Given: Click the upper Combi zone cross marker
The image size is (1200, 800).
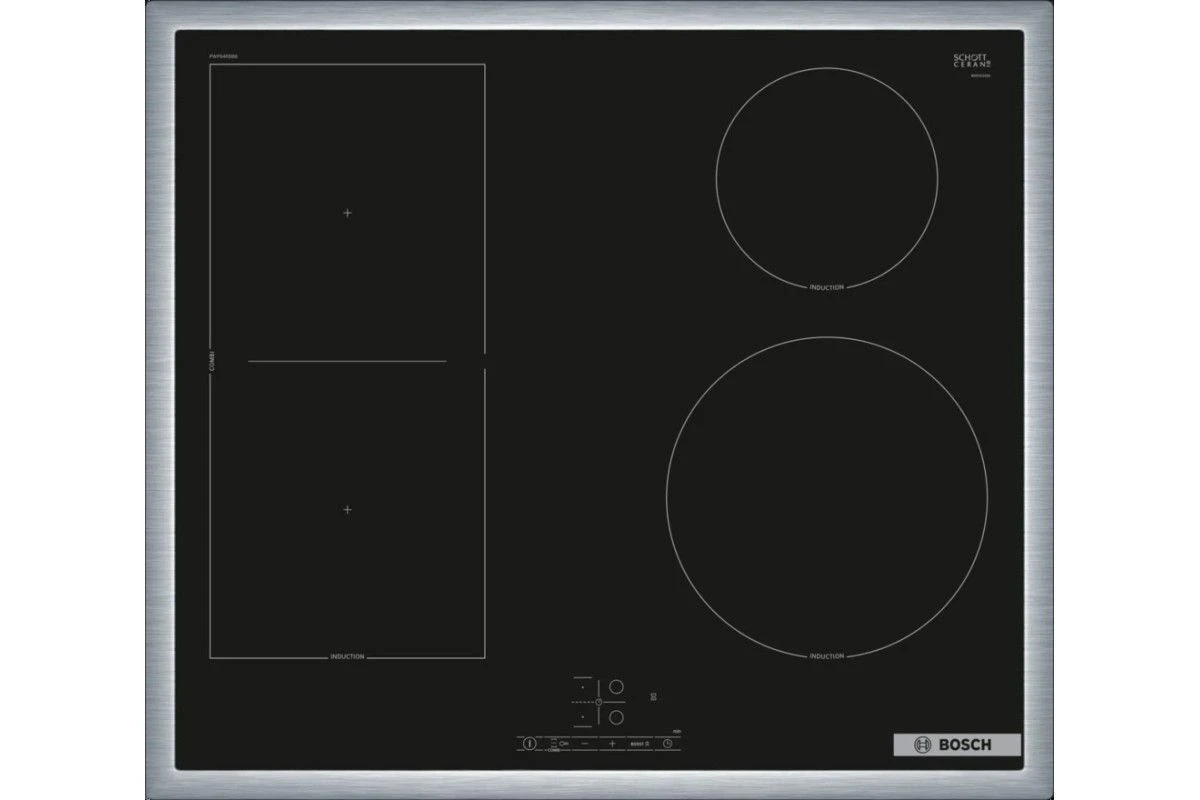Looking at the screenshot, I should click(347, 213).
